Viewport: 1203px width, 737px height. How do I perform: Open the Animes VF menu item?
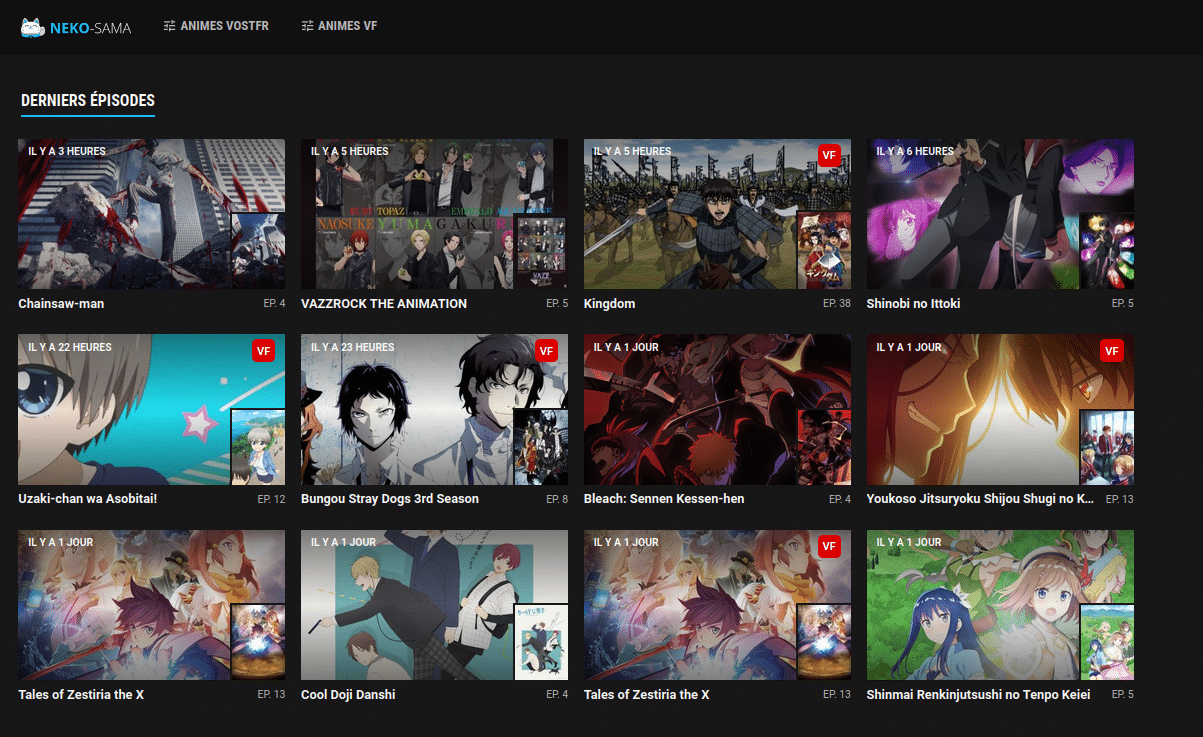(x=339, y=26)
